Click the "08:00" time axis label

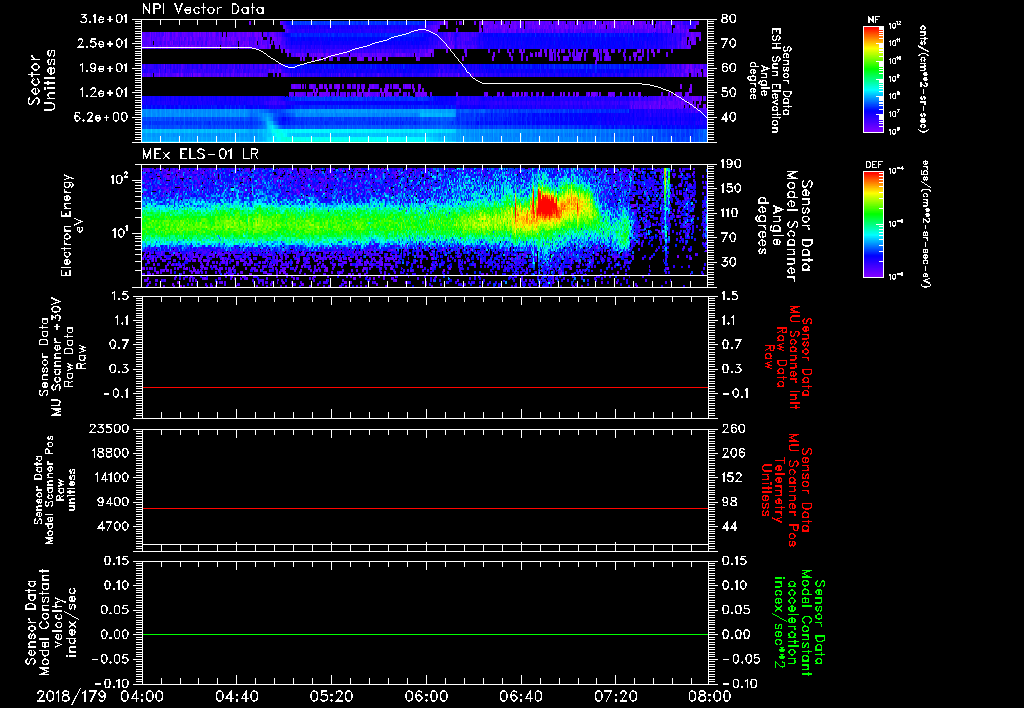[x=710, y=696]
